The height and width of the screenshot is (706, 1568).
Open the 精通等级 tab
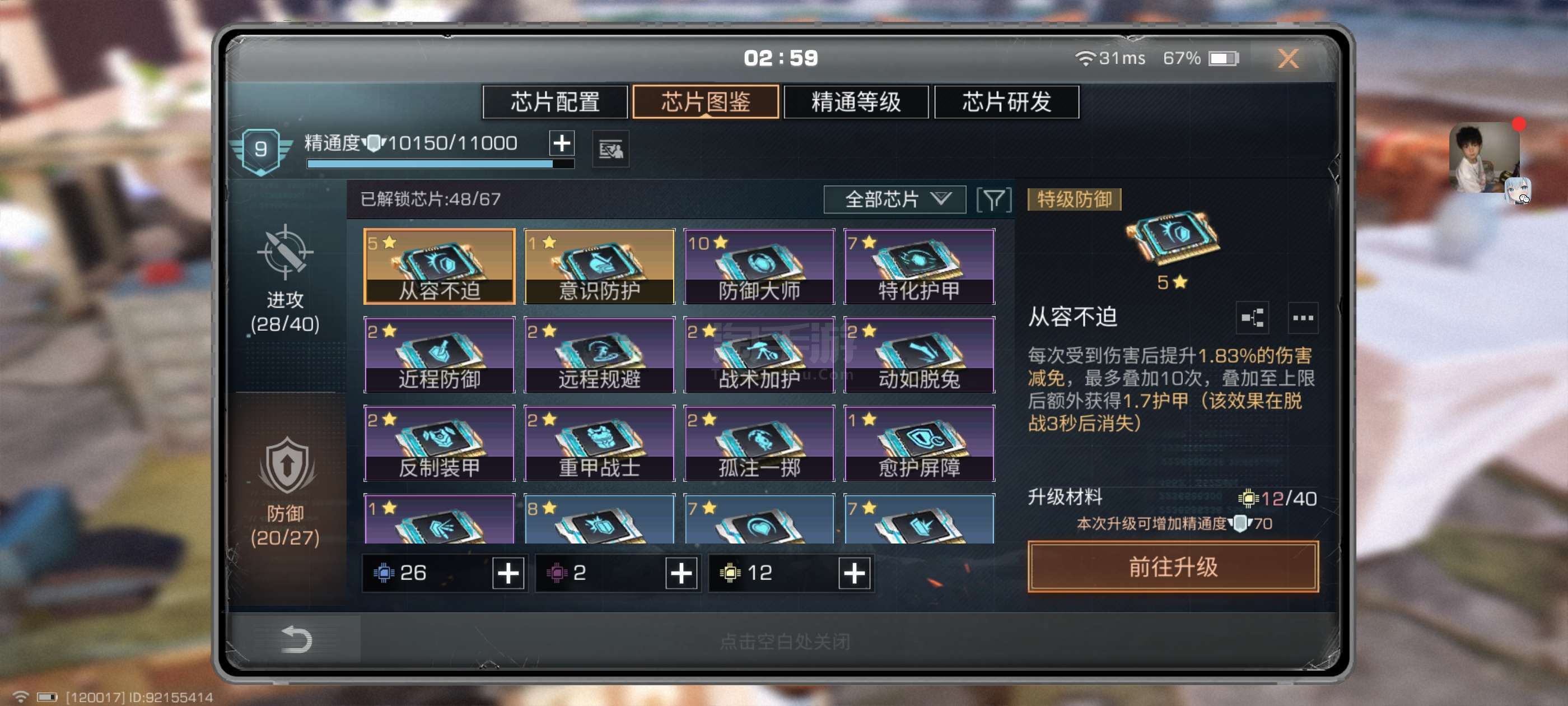[856, 102]
